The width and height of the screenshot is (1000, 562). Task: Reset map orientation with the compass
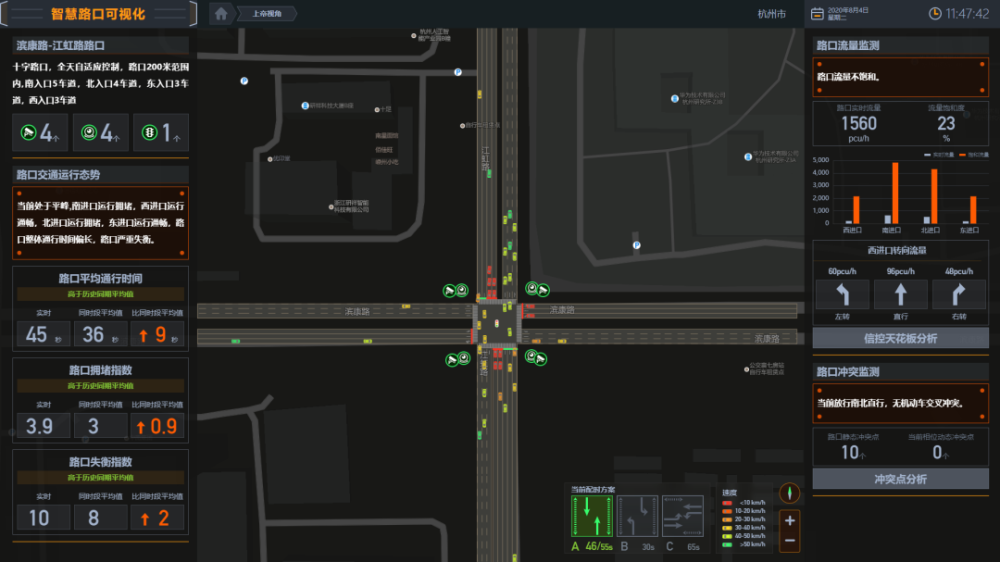[x=790, y=493]
